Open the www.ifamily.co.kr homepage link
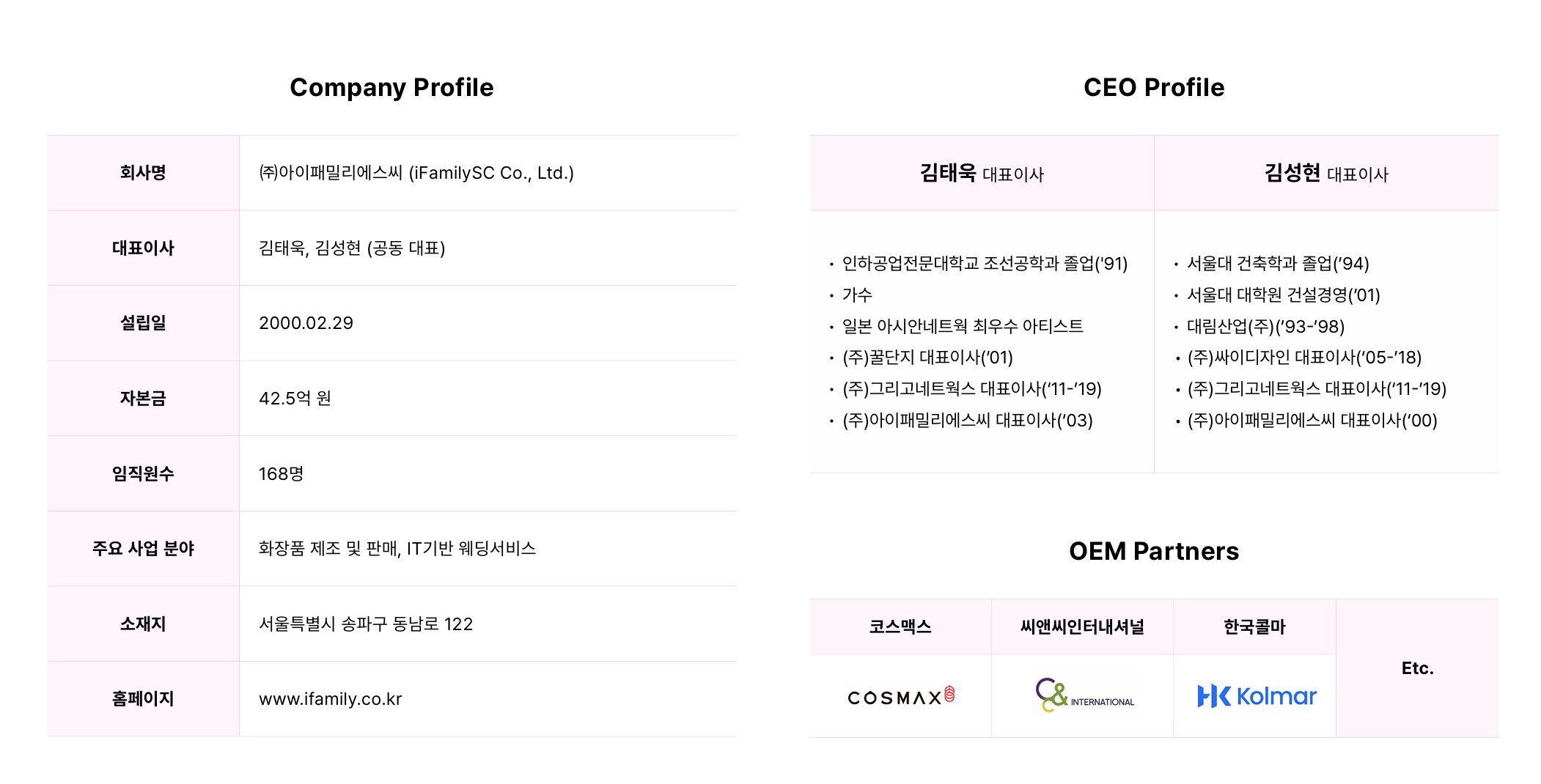1541x784 pixels. pos(331,699)
